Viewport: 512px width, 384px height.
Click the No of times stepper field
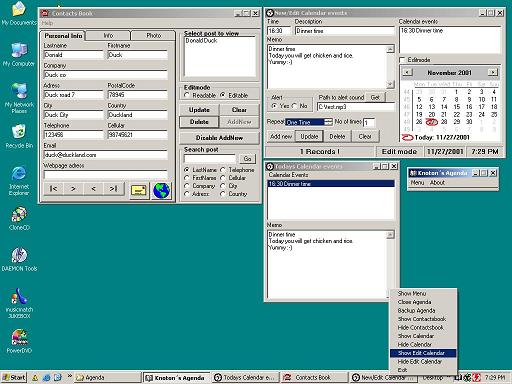click(369, 123)
